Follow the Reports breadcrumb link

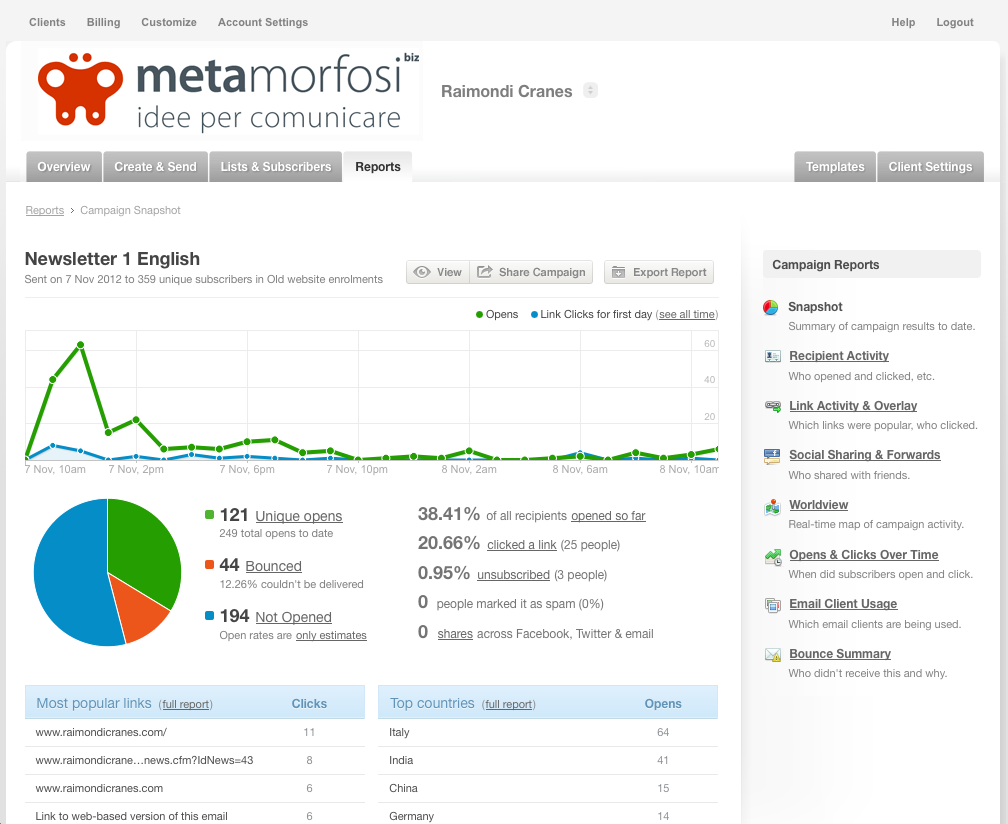(x=45, y=210)
